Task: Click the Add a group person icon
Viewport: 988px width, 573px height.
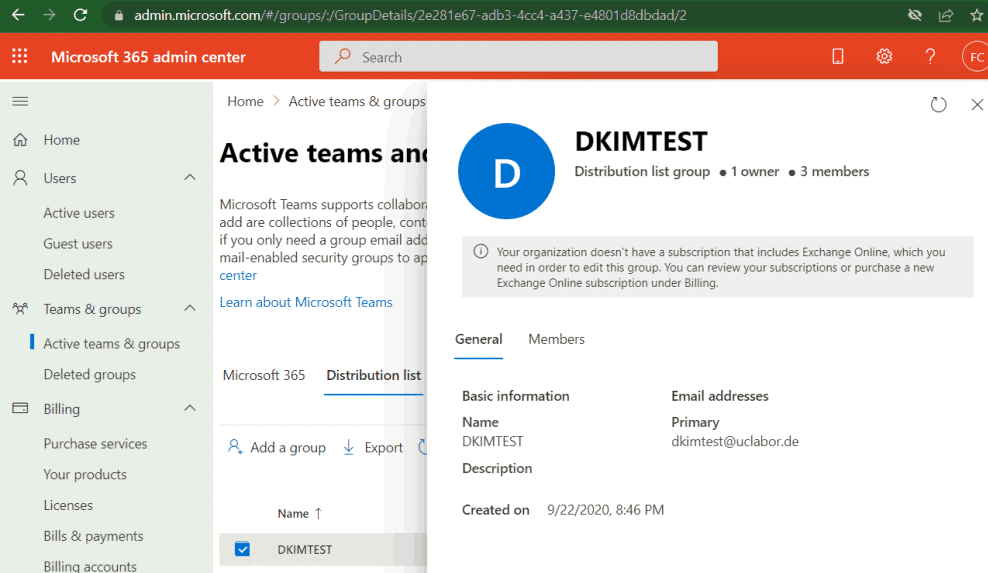Action: click(235, 447)
